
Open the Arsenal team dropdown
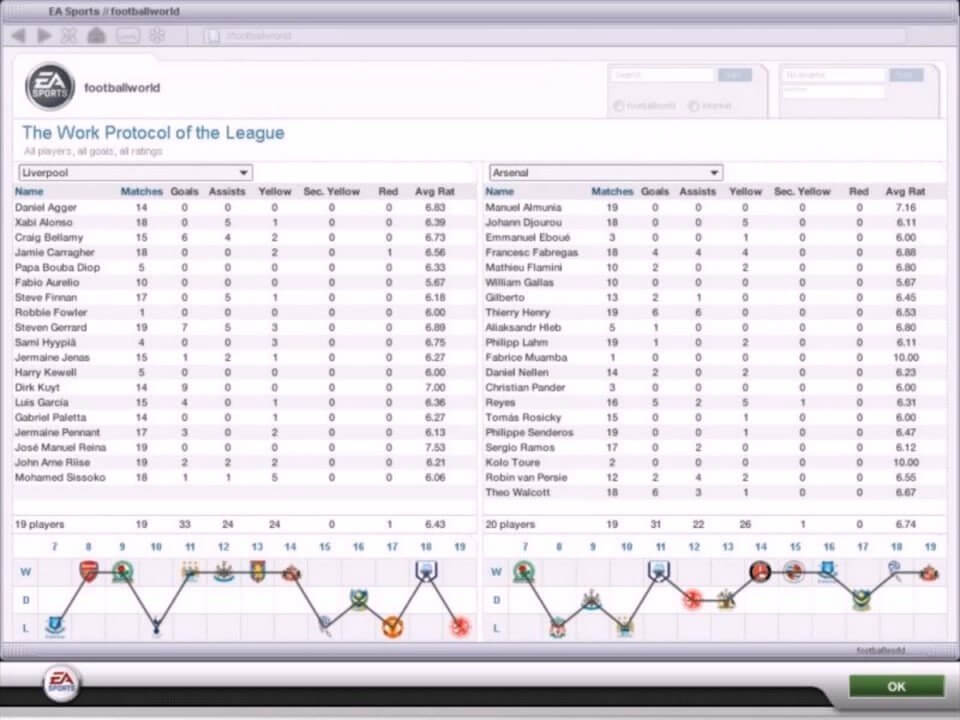click(x=606, y=173)
